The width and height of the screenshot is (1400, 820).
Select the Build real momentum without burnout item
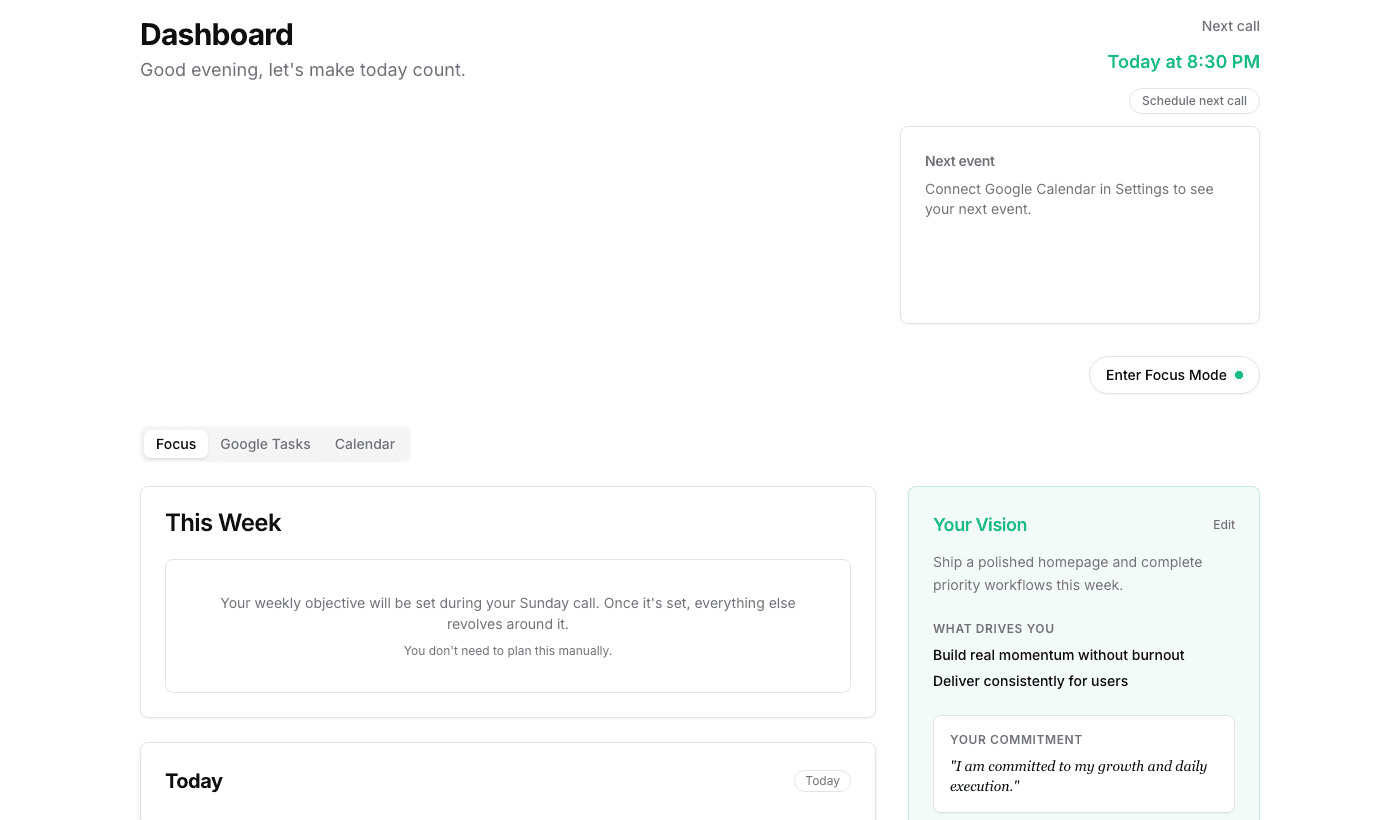[1058, 655]
